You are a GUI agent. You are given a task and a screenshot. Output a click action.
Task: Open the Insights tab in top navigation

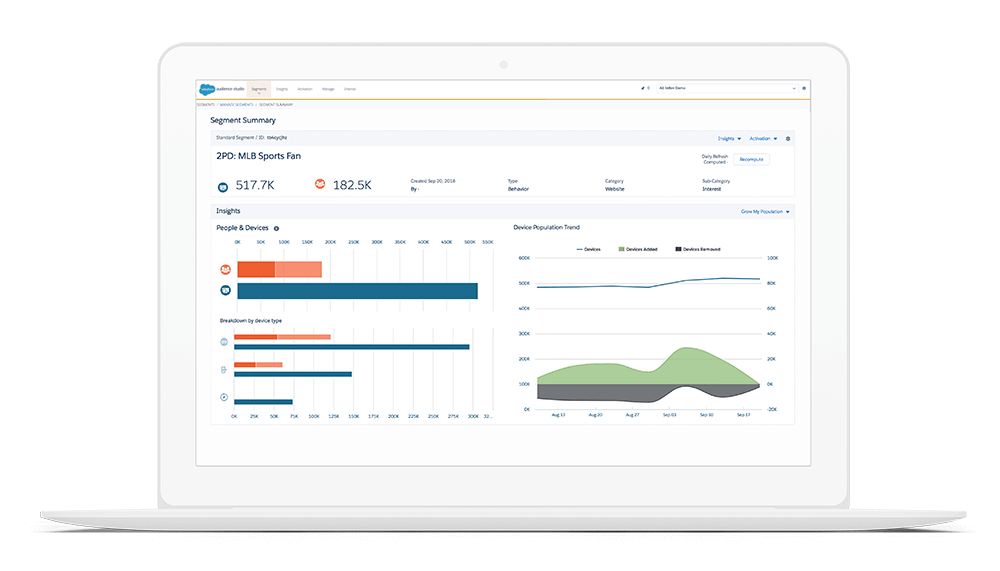tap(282, 89)
